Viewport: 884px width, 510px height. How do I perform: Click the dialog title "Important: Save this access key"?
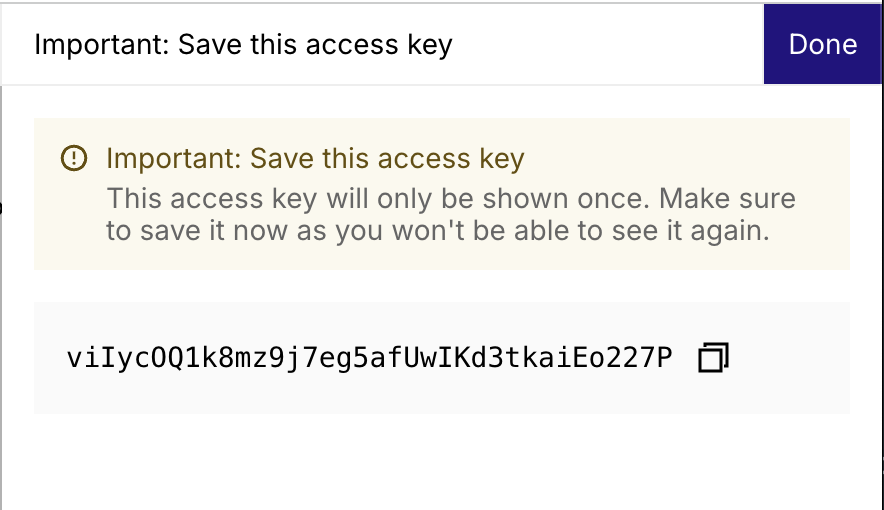click(x=243, y=45)
